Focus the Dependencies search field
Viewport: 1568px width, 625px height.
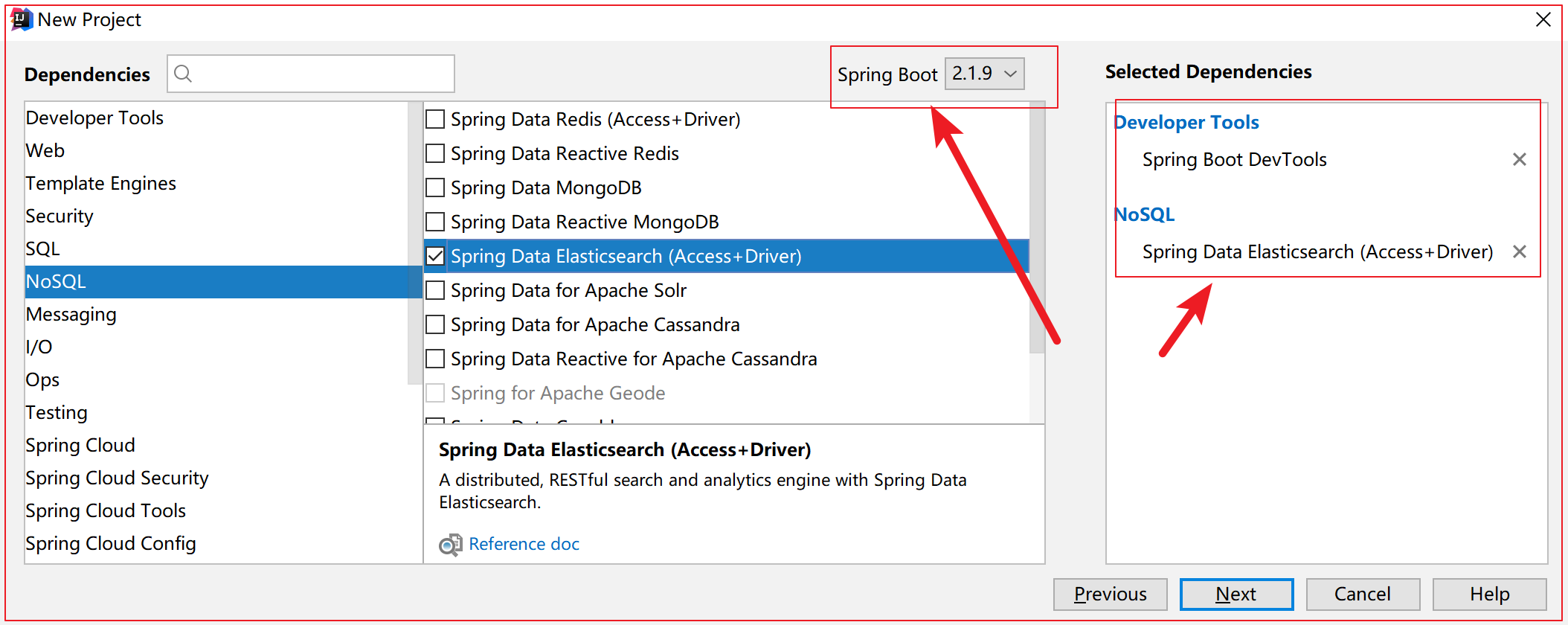tap(311, 74)
